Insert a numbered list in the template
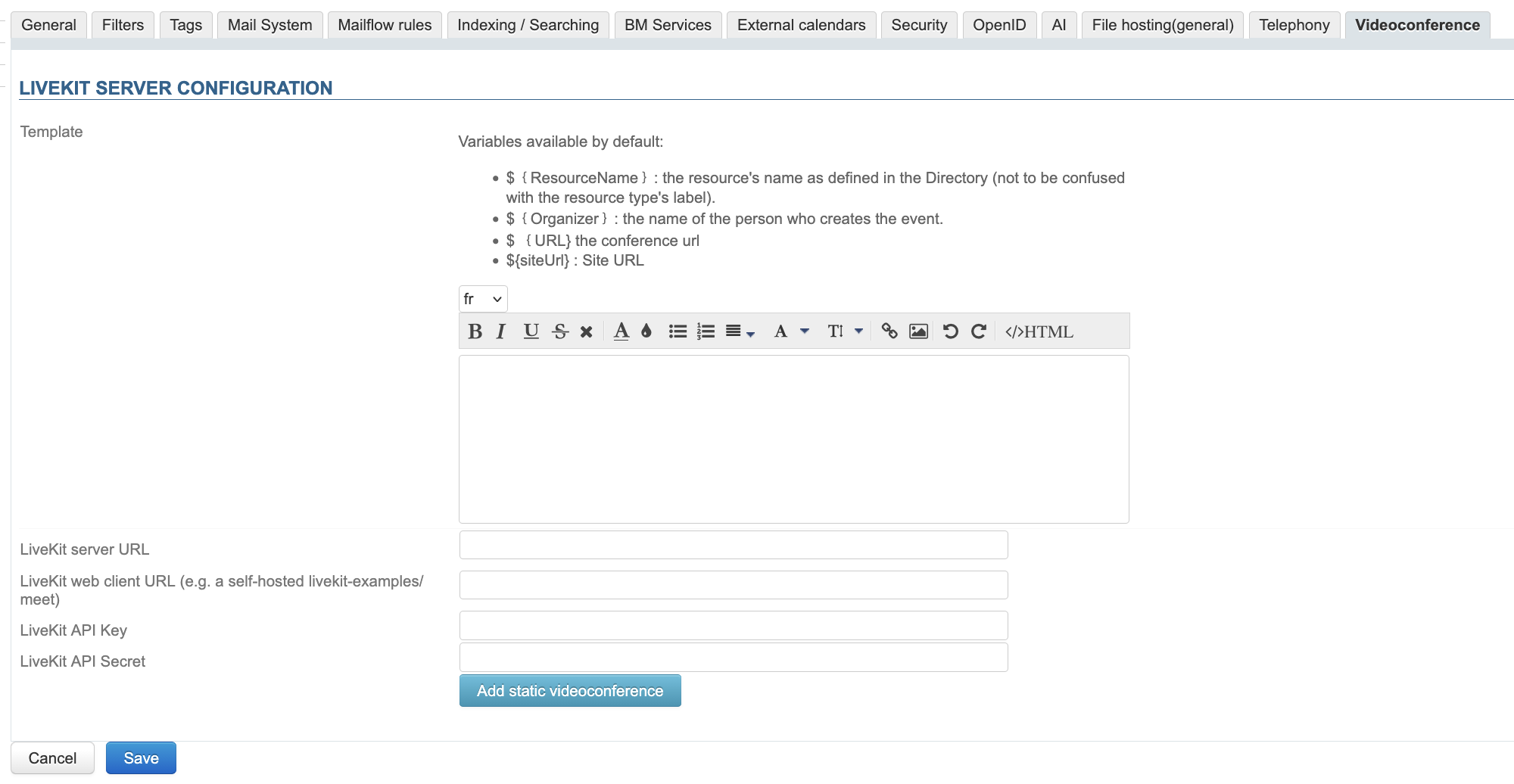Screen dimensions: 1514x784 (706, 331)
